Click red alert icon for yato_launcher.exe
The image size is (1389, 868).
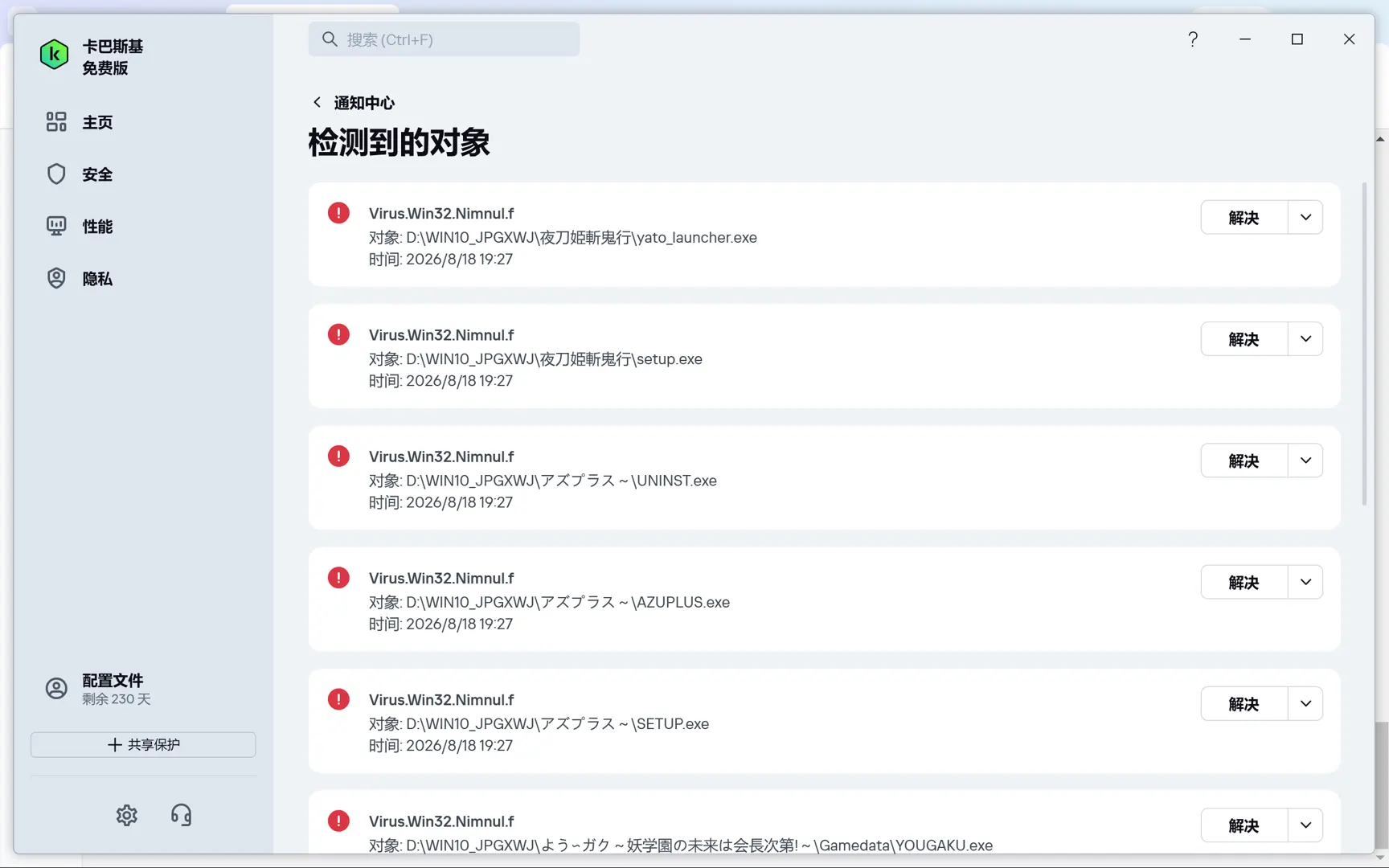338,213
